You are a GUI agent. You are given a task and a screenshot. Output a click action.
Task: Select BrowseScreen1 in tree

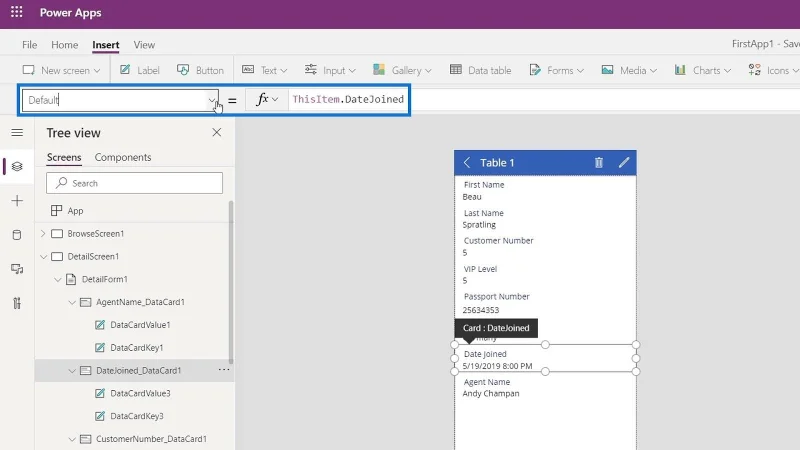point(96,234)
